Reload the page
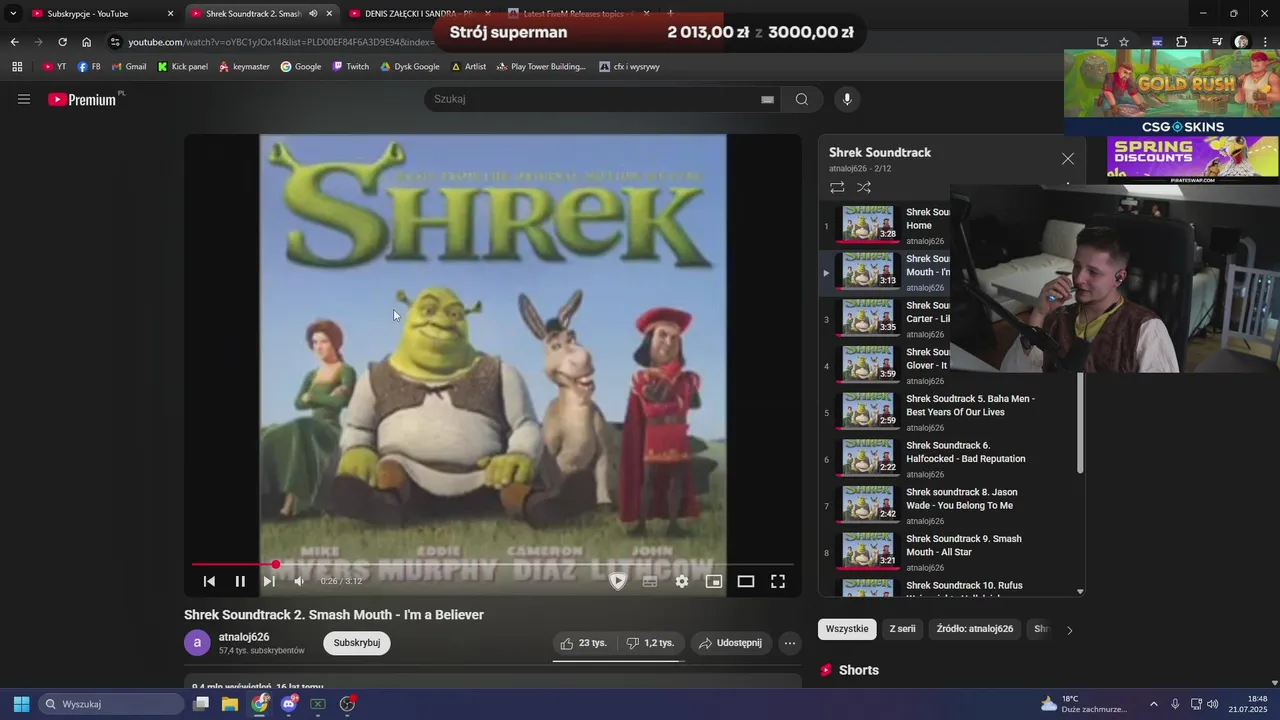This screenshot has width=1280, height=720. [x=62, y=42]
